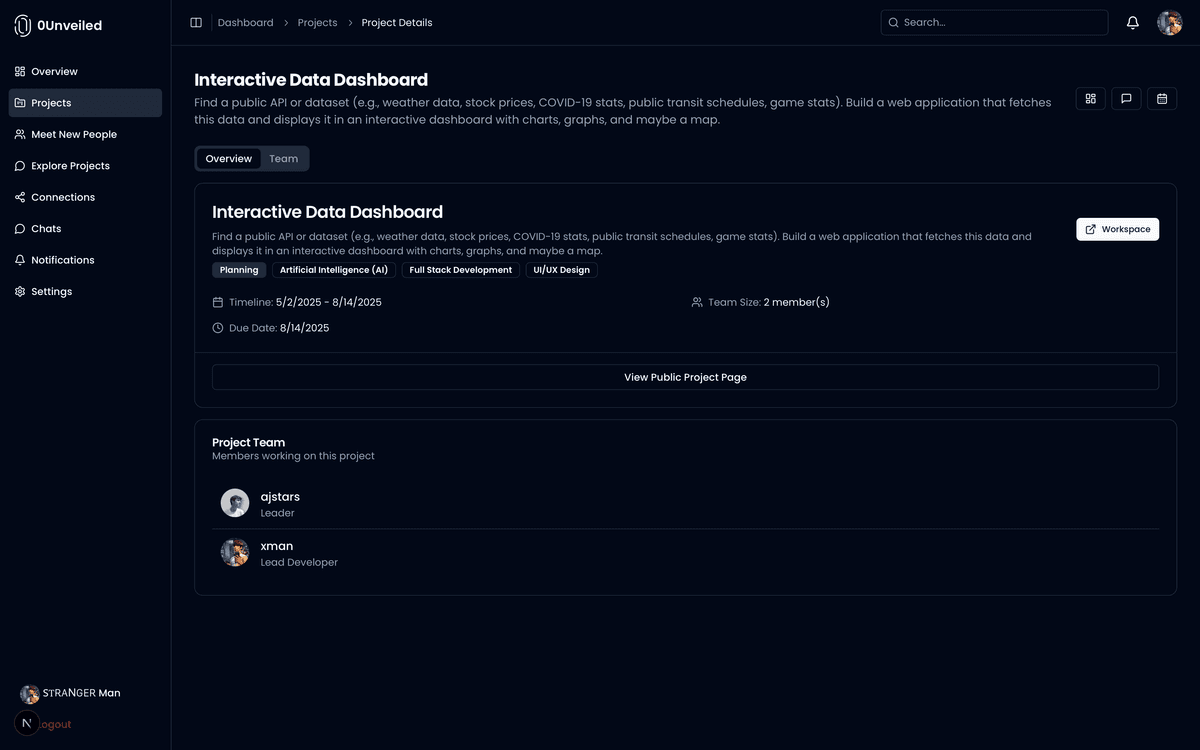
Task: Open the notifications bell in header
Action: 1133,23
